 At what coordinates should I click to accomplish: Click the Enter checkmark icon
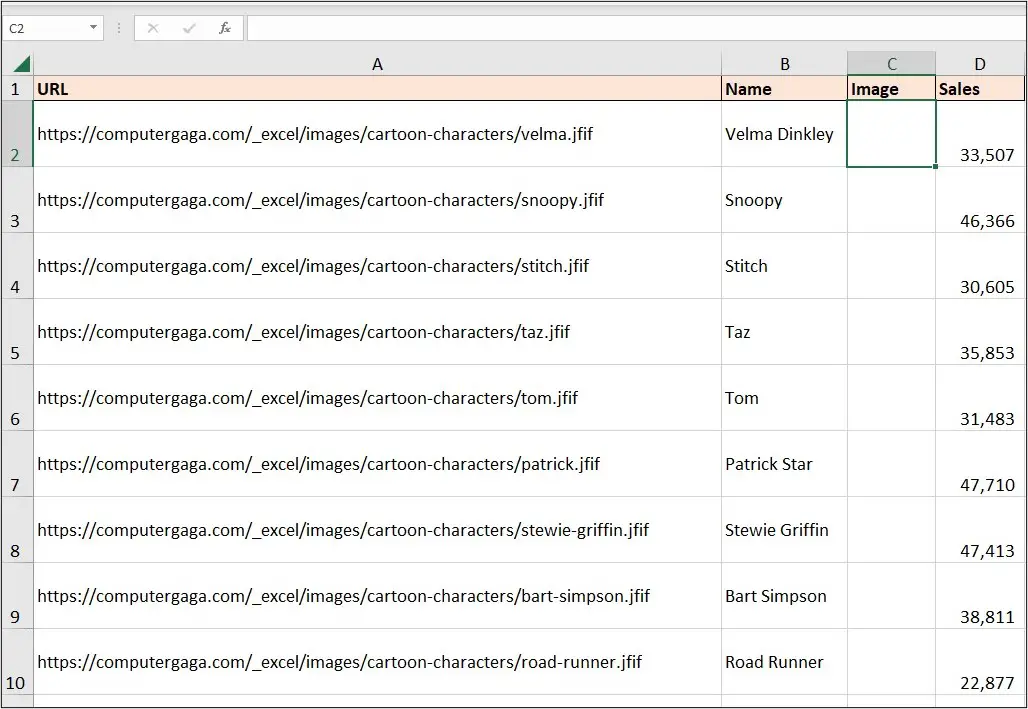click(x=188, y=27)
